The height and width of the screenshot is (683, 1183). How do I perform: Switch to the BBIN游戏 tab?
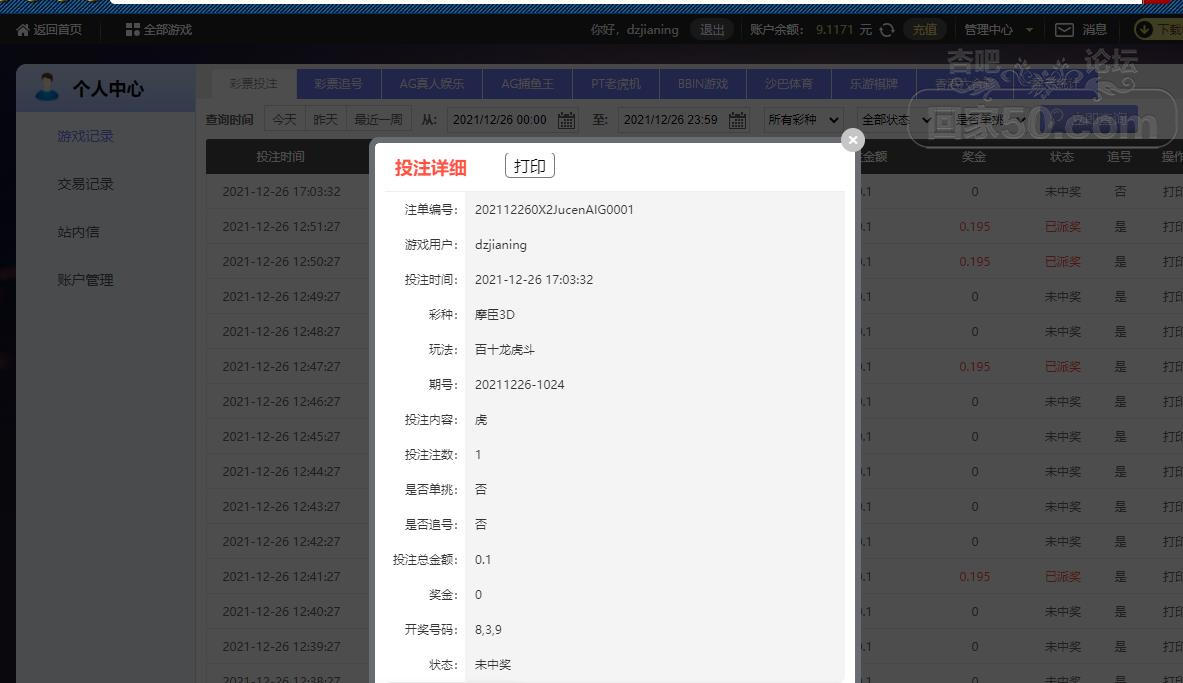[702, 83]
